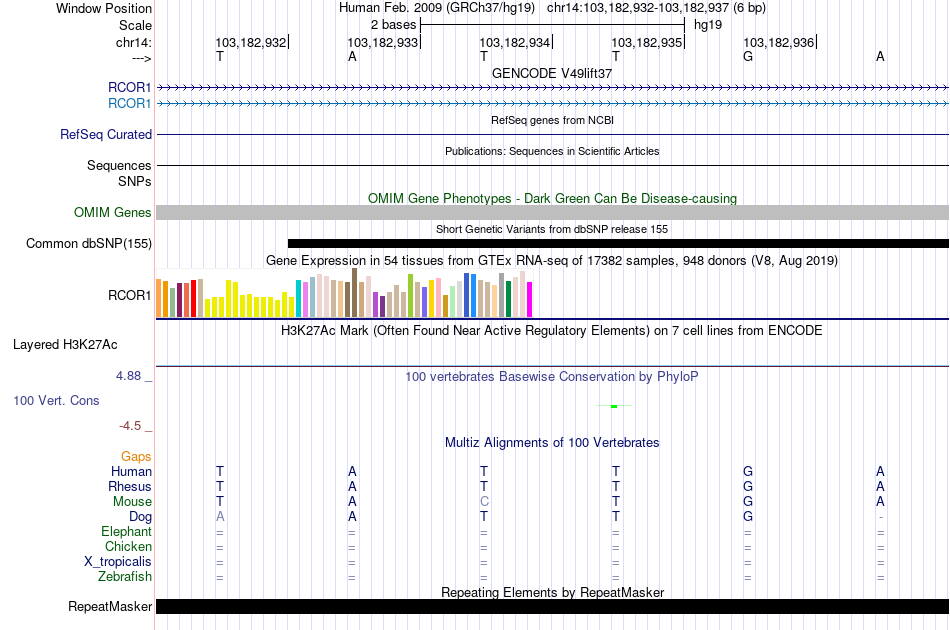The image size is (950, 630).
Task: Click the RCOR1 label beside GTEx chart
Action: (129, 295)
